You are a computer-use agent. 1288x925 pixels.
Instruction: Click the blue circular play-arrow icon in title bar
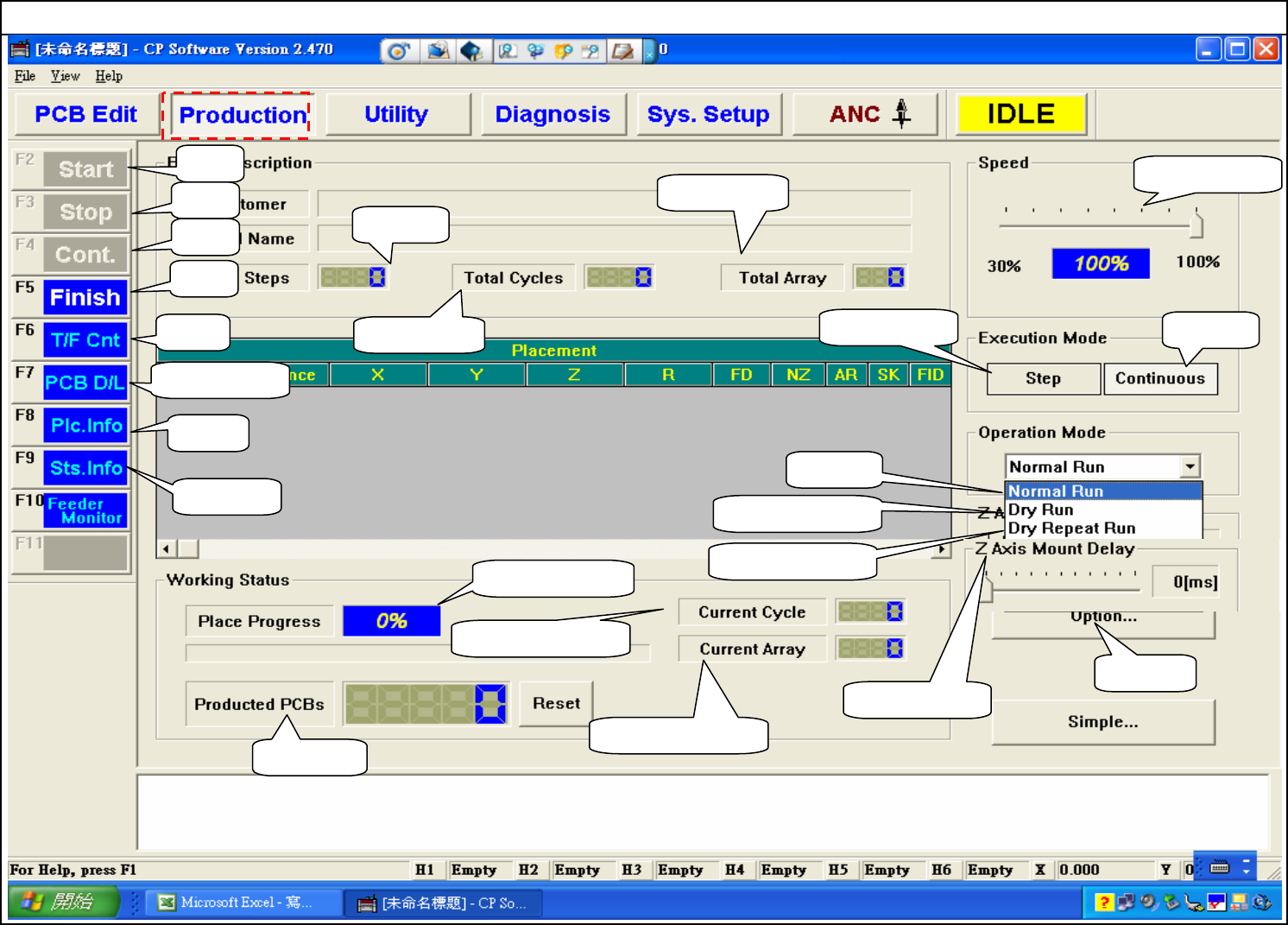pos(397,51)
